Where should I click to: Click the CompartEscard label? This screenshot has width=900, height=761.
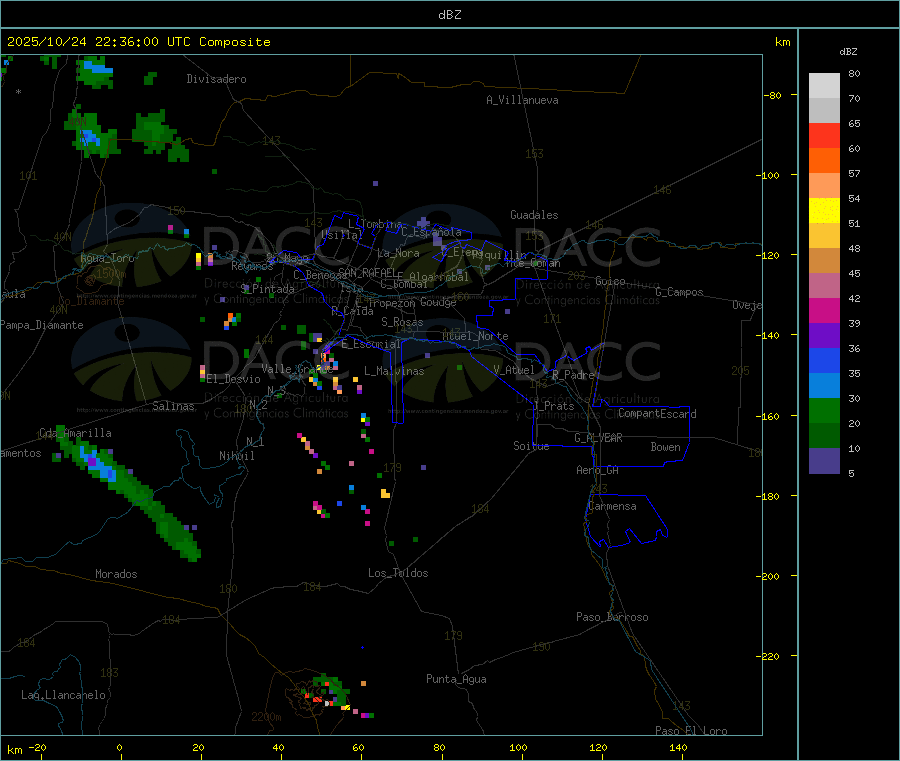tap(657, 414)
